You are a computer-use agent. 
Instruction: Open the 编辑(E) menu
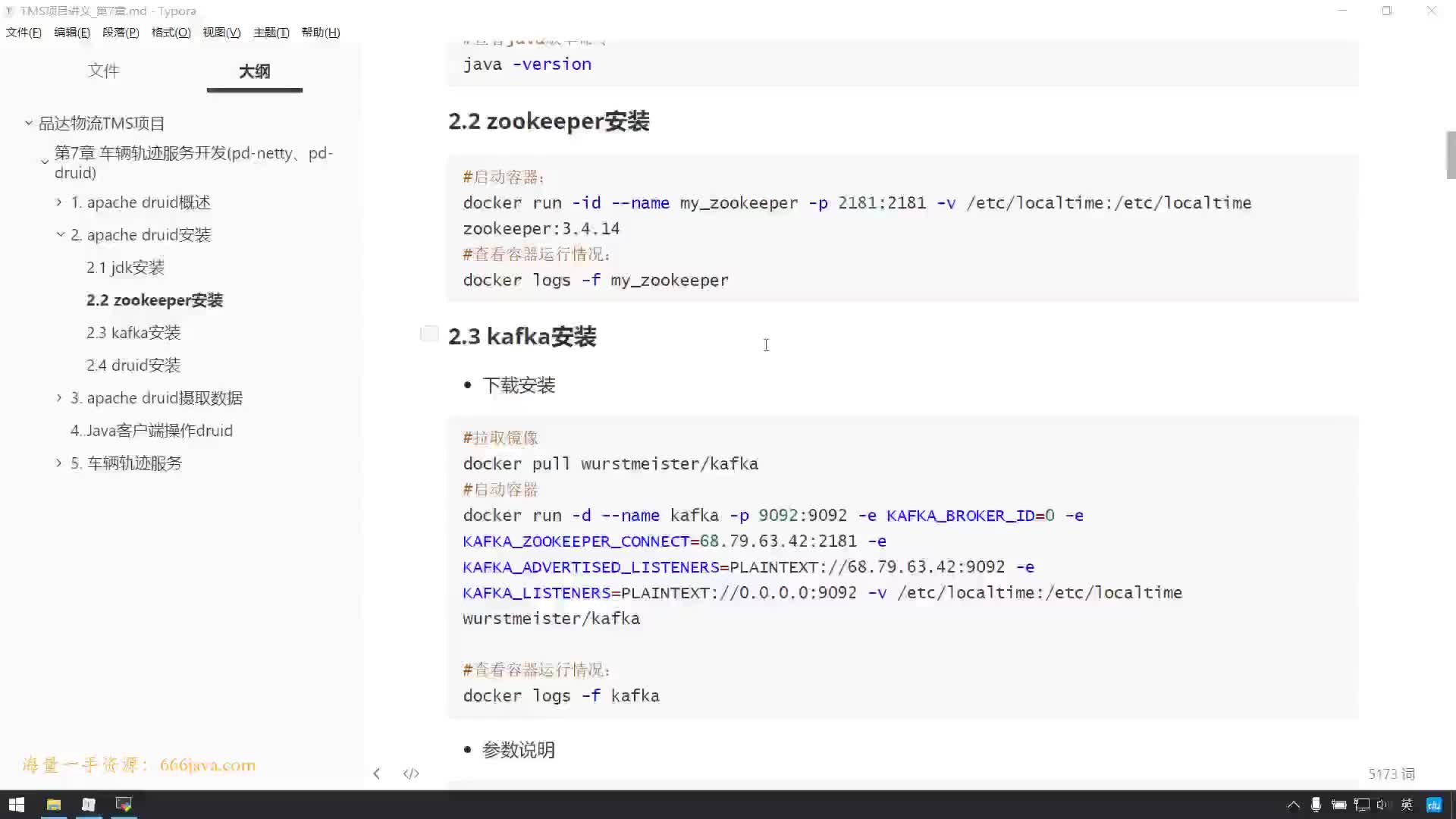click(x=72, y=33)
